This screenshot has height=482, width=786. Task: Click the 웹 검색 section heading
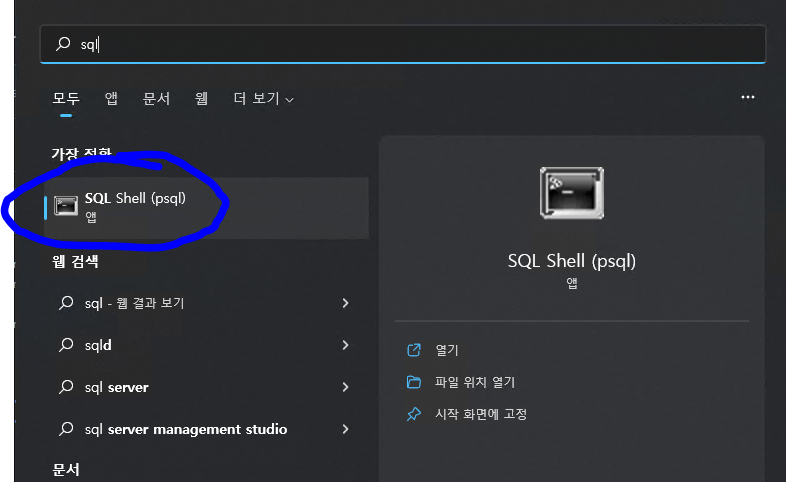pyautogui.click(x=75, y=262)
